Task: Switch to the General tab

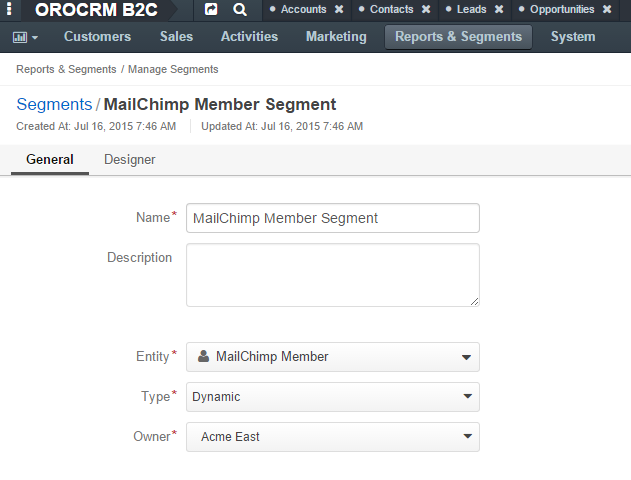Action: [50, 160]
